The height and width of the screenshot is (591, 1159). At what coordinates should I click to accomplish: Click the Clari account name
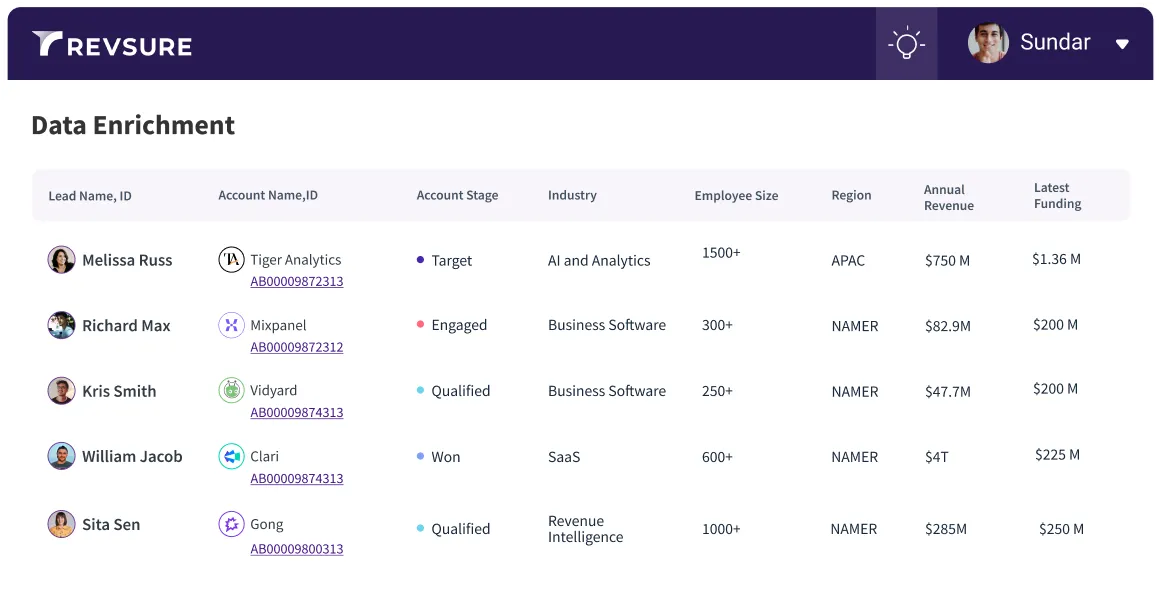click(x=265, y=457)
